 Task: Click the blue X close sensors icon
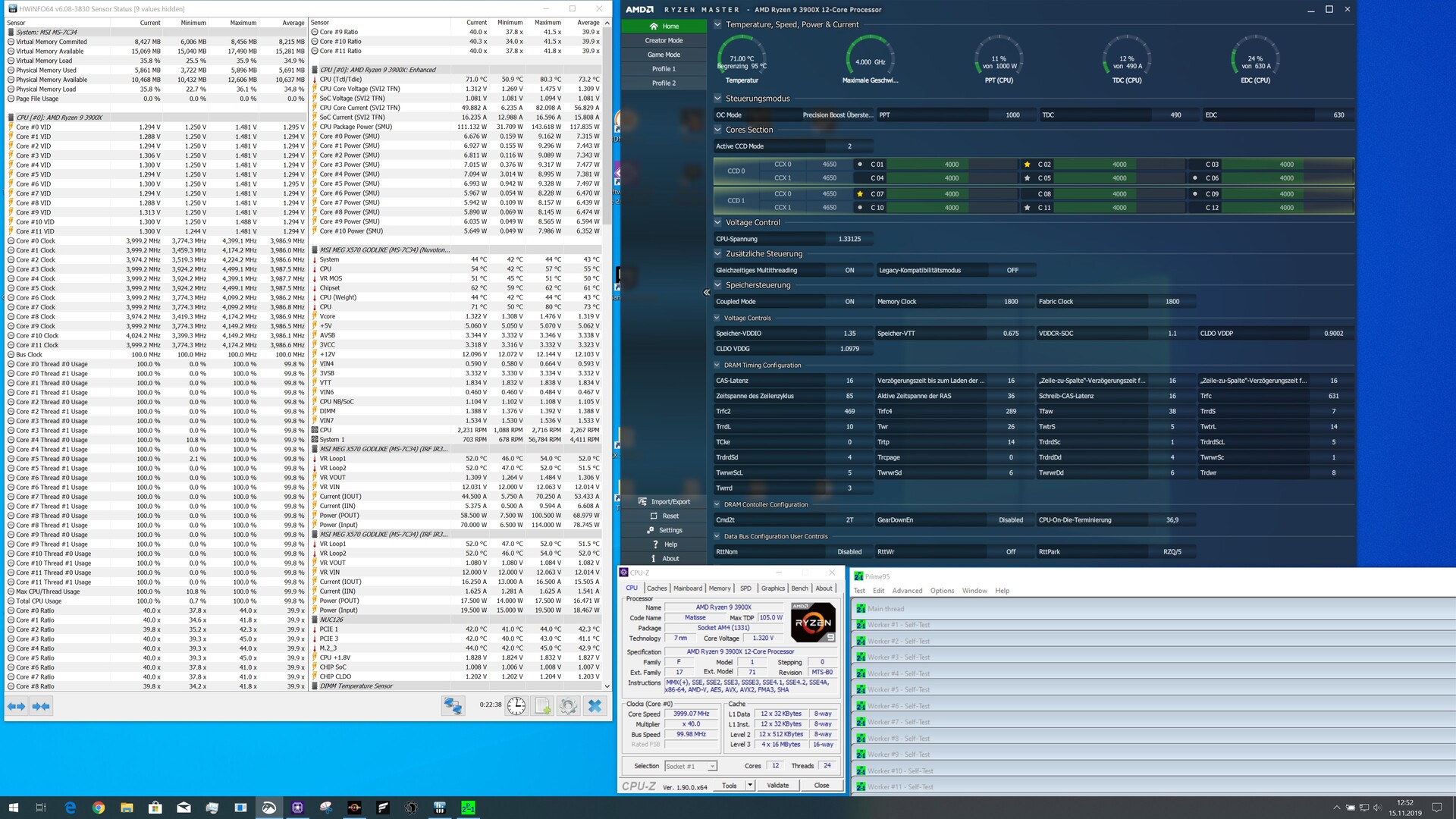[595, 706]
